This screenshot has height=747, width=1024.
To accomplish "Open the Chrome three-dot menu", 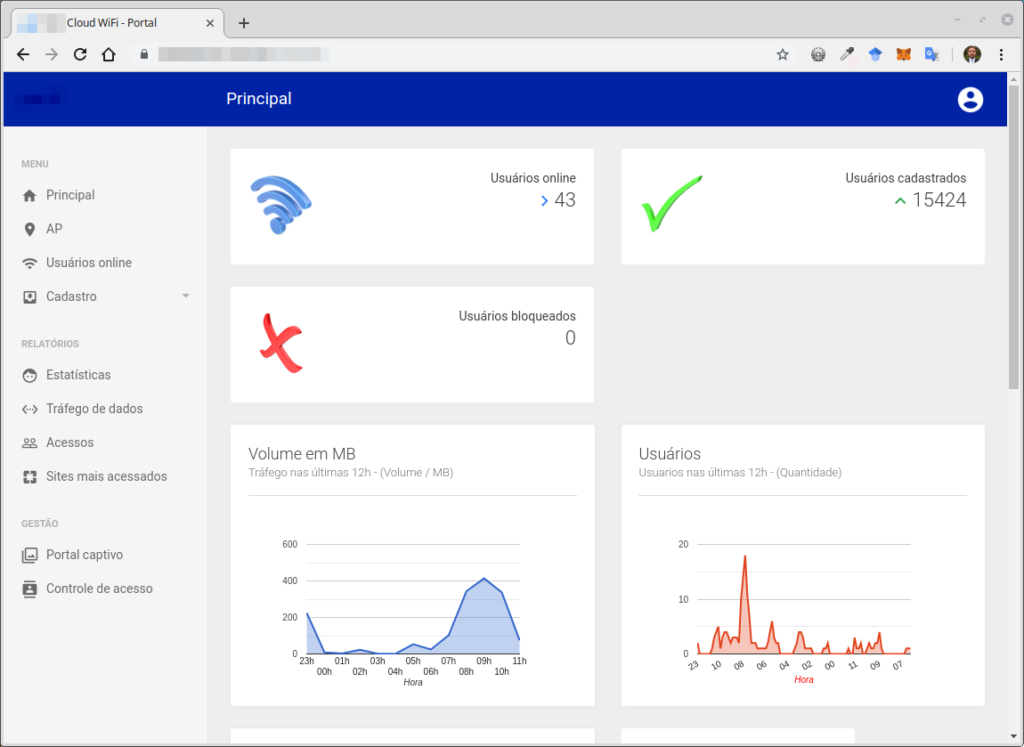I will (1001, 55).
